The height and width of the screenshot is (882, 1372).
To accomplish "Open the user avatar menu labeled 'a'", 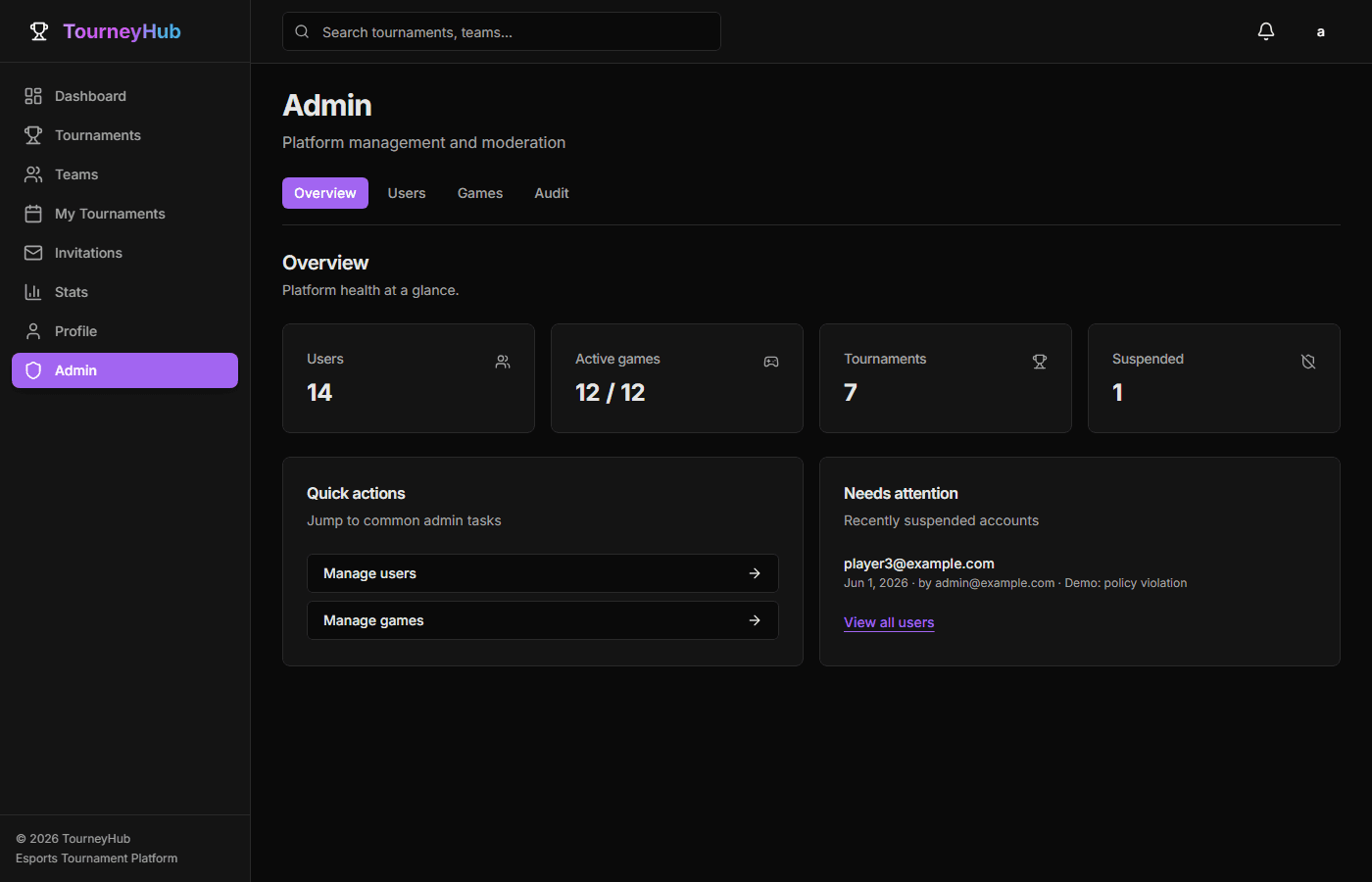I will (x=1321, y=31).
